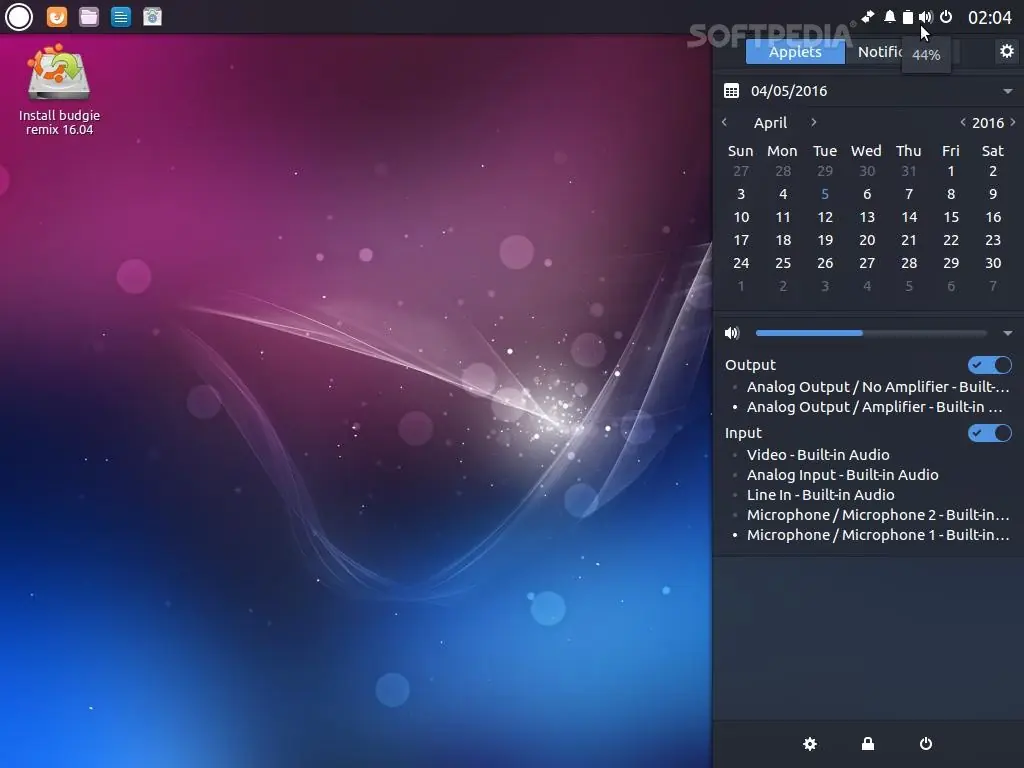Click the lock screen button
This screenshot has width=1024, height=768.
pos(867,744)
